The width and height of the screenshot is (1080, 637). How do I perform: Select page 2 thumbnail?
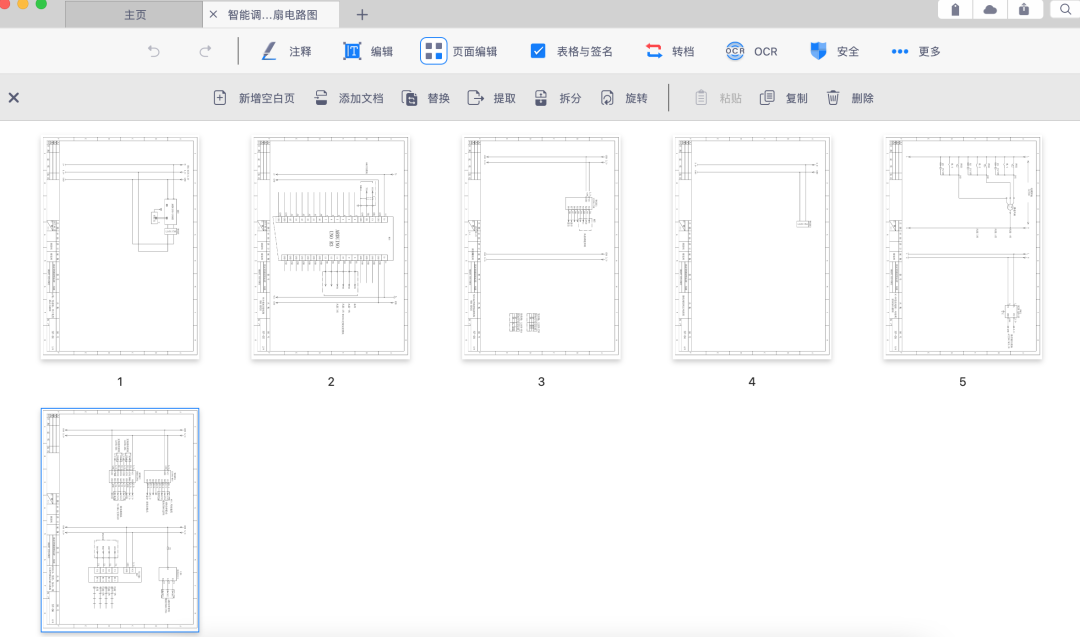coord(331,247)
